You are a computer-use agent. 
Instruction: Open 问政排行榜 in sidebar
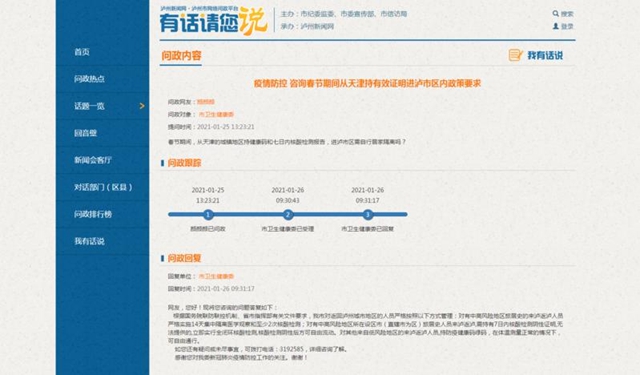[93, 214]
